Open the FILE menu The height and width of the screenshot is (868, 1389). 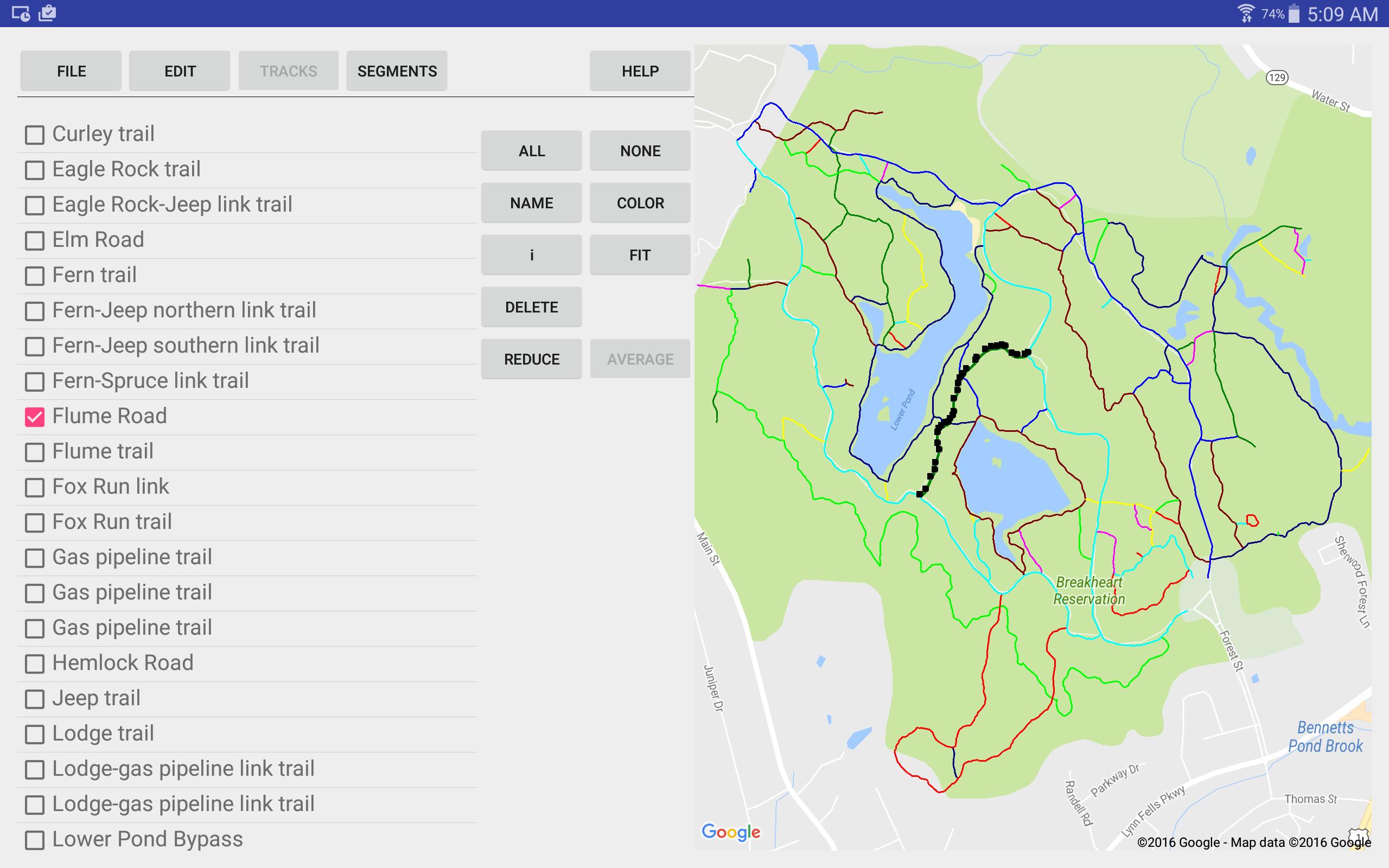[71, 71]
